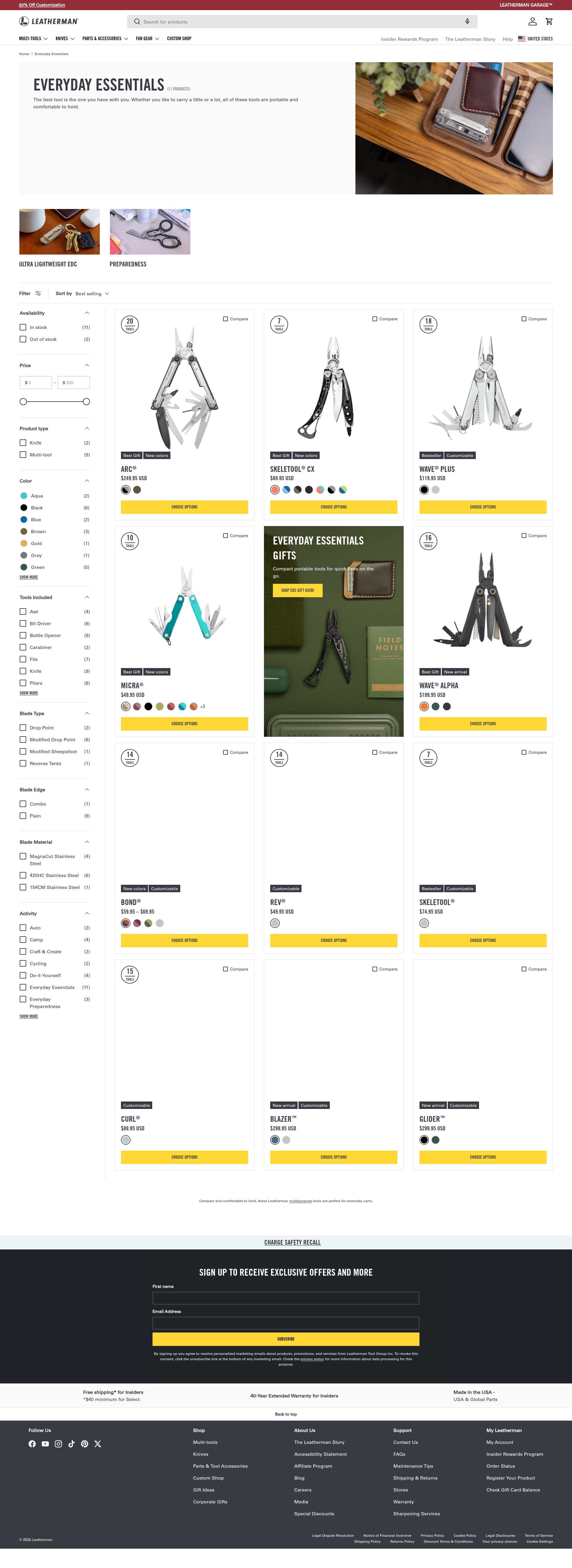Select the Aqua color filter swatch
The height and width of the screenshot is (1568, 572).
[x=24, y=495]
